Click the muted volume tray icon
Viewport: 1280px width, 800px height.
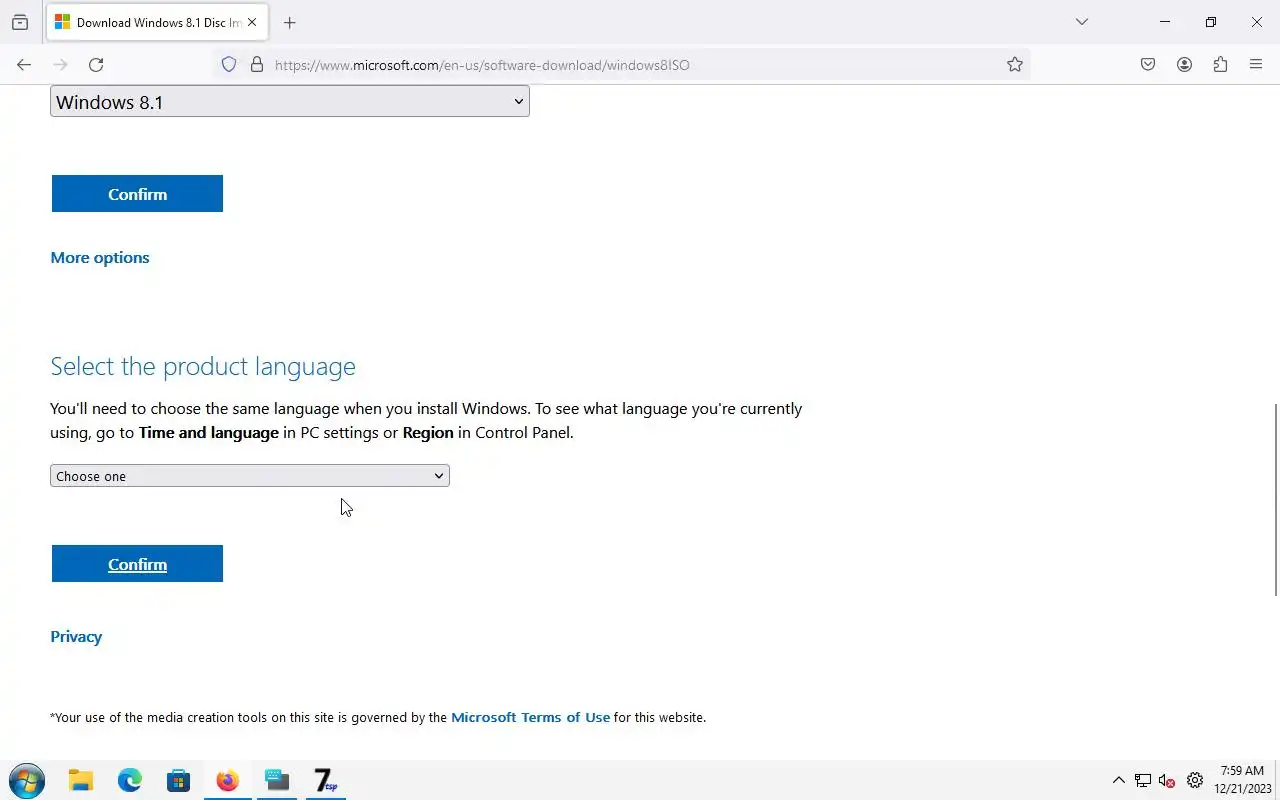coord(1166,781)
